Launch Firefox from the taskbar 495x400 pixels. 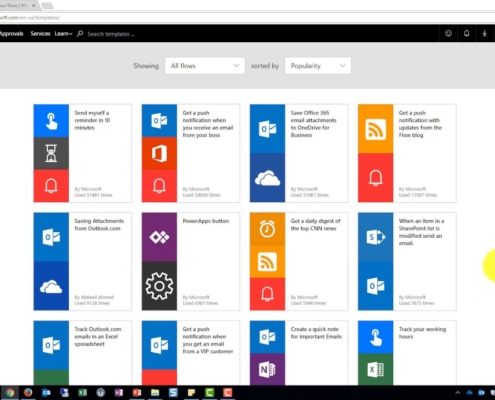coord(28,393)
